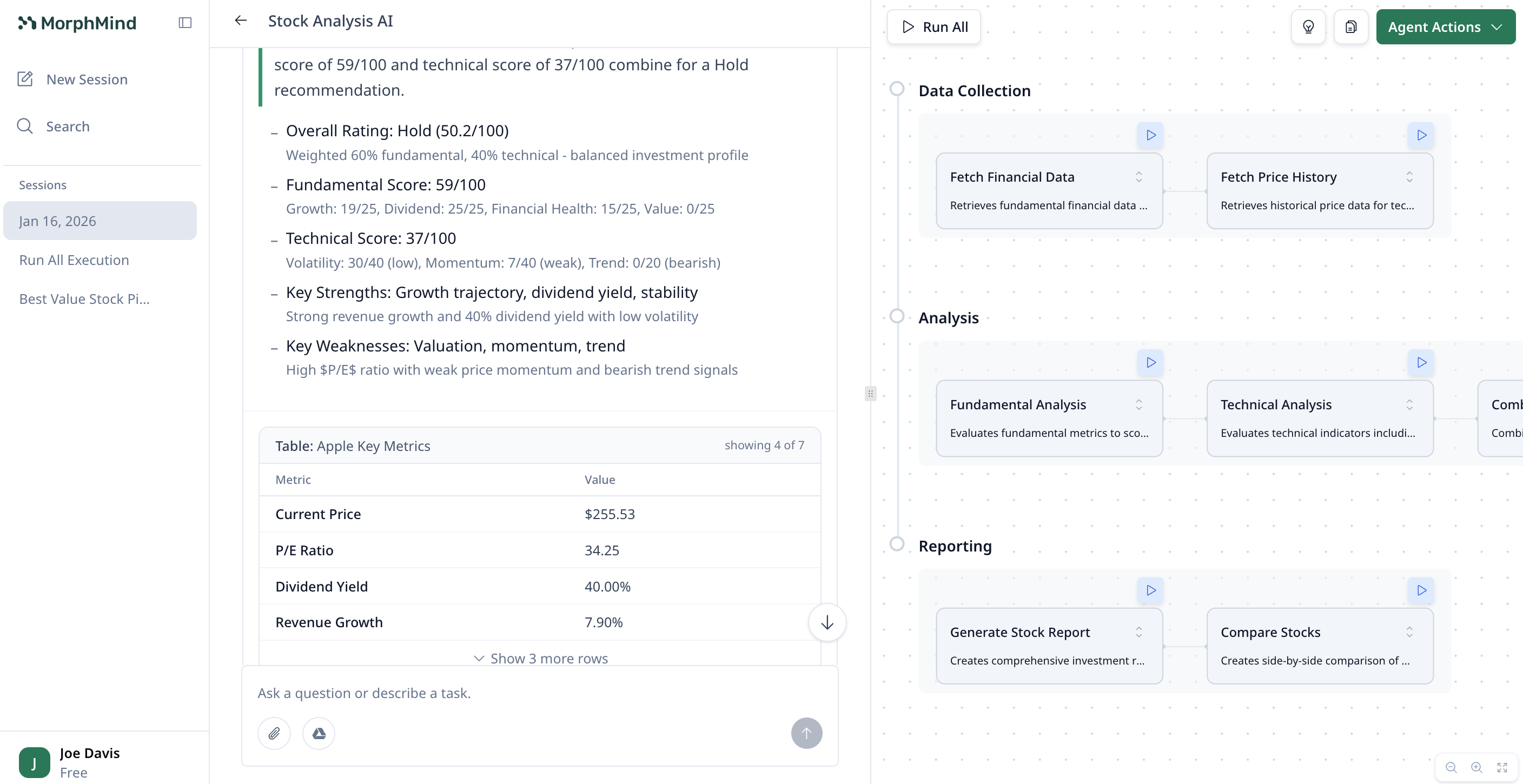Run the Fetch Financial Data node
Screen dimensions: 1523x784
point(1150,135)
